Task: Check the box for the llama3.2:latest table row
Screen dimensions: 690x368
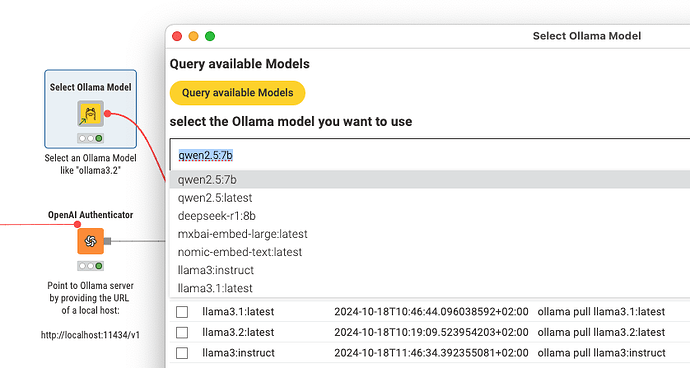Action: tap(182, 332)
